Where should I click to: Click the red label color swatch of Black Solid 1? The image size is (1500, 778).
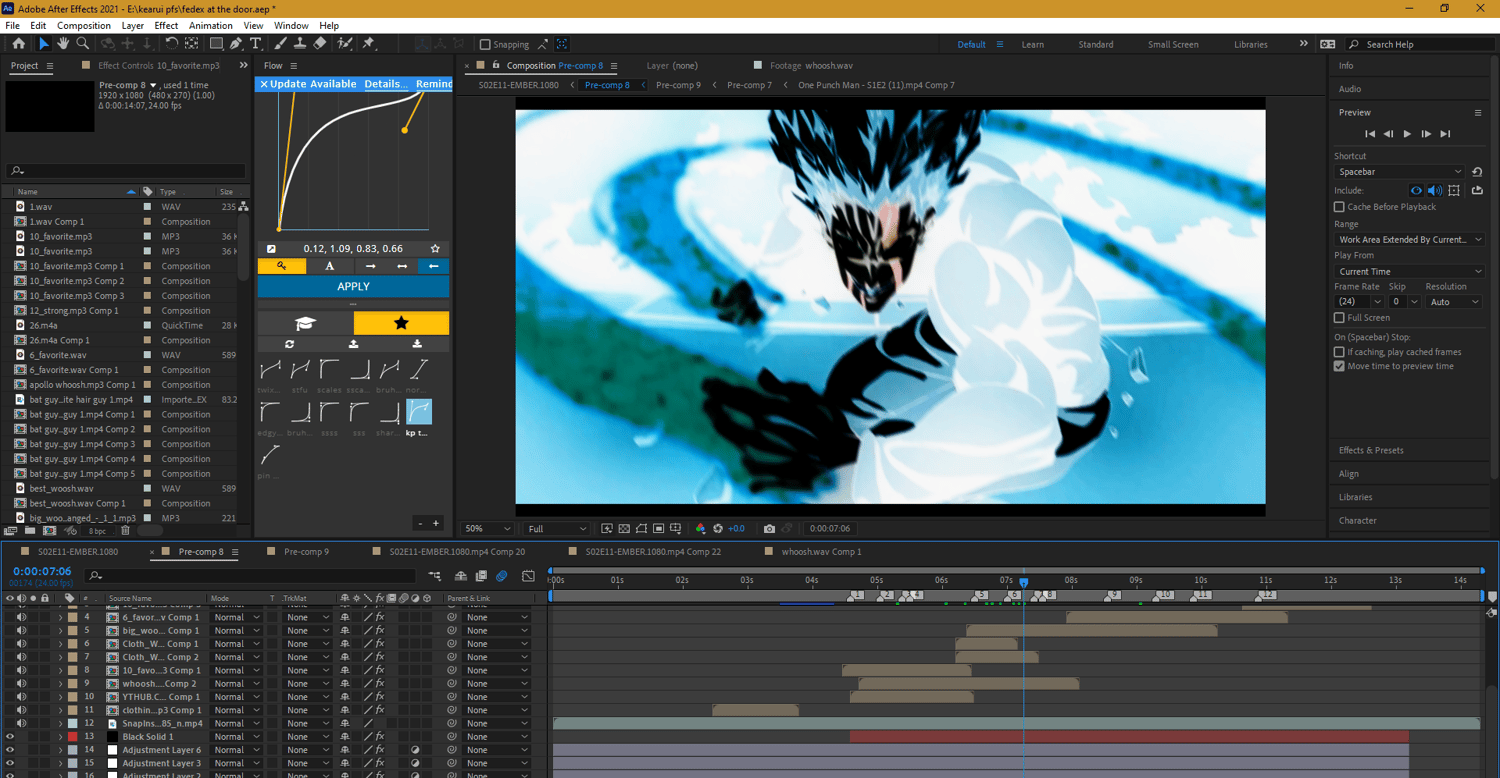(x=72, y=737)
